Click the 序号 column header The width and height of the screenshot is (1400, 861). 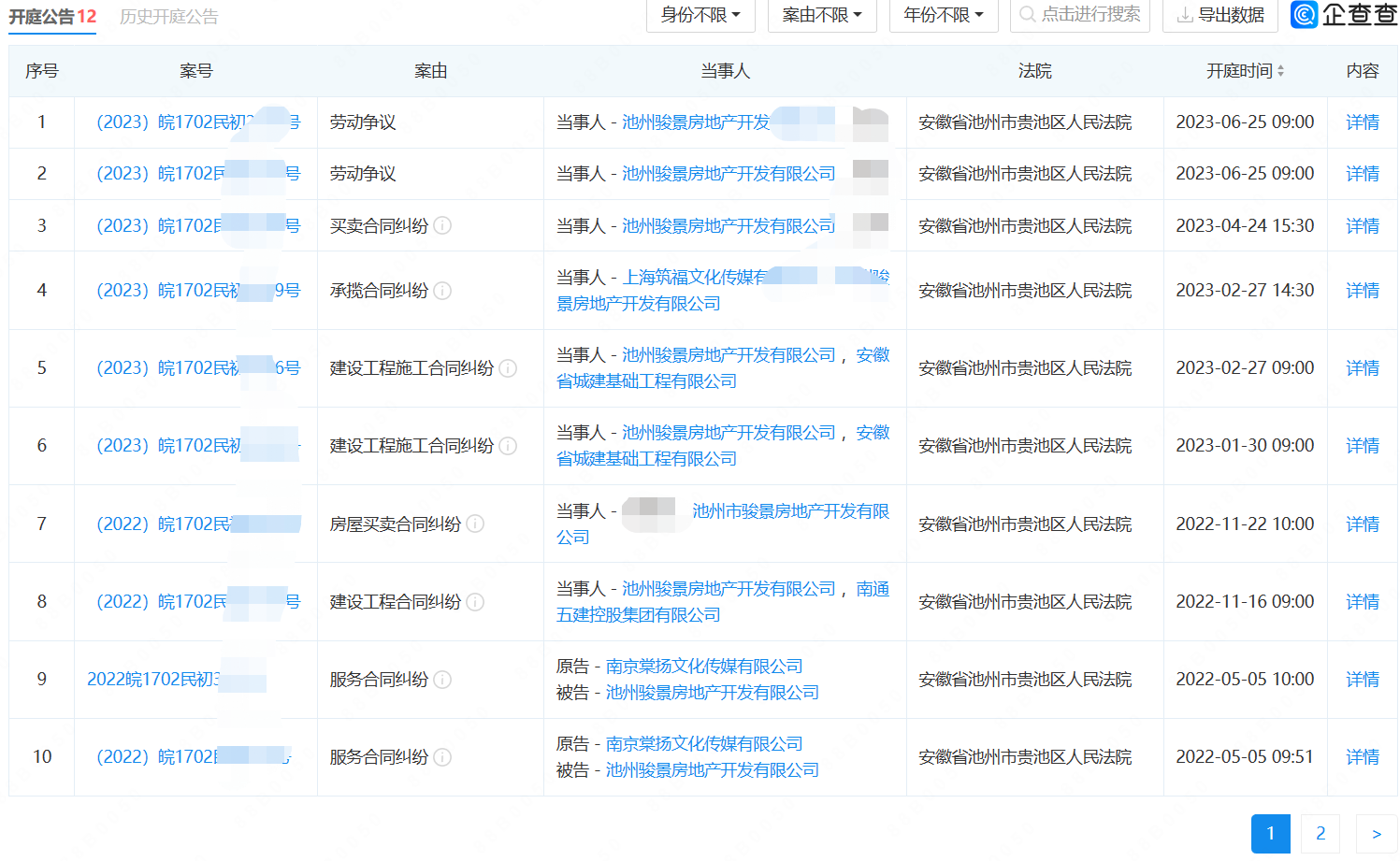[42, 71]
